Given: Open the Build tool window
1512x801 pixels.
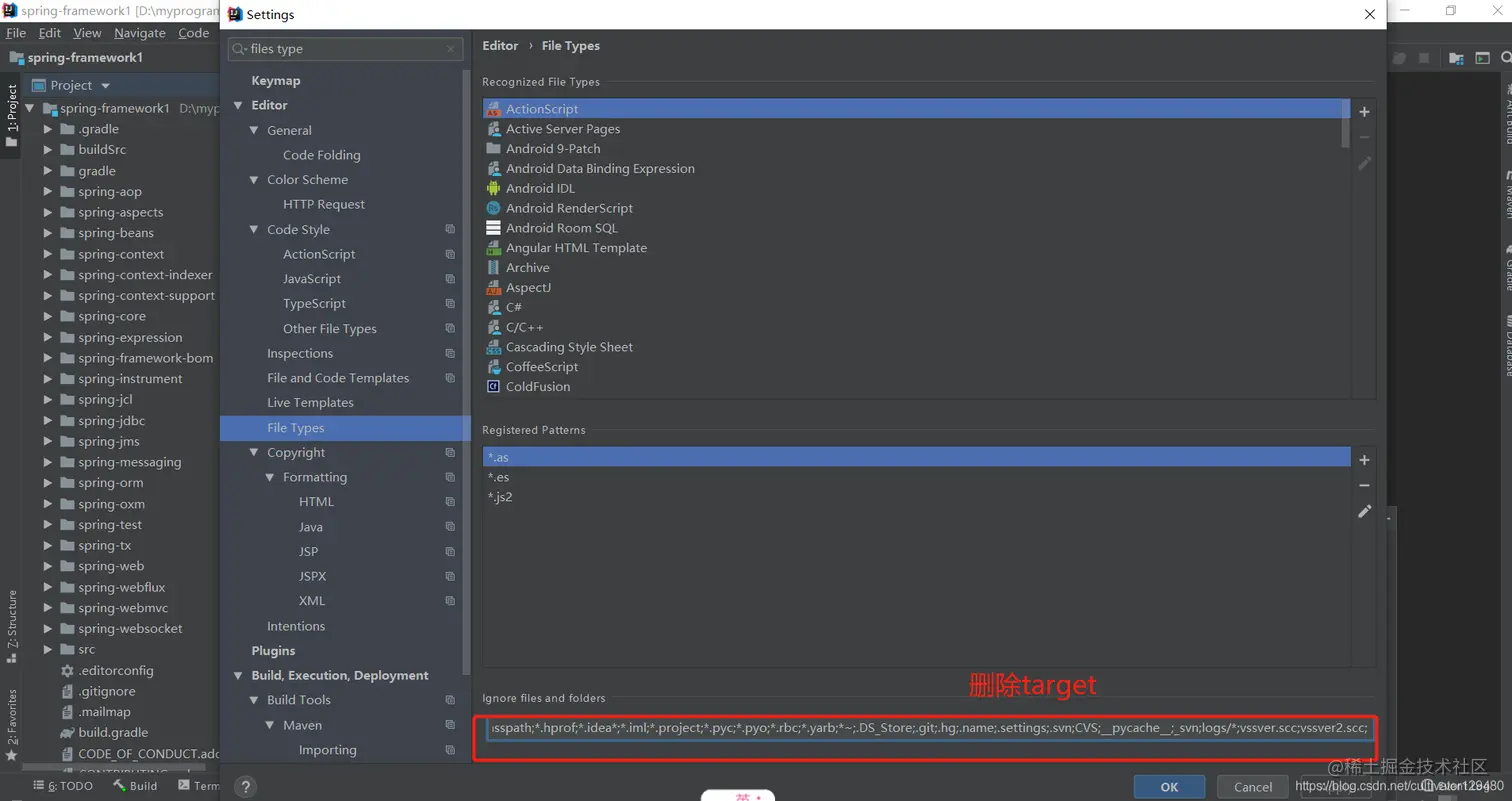Looking at the screenshot, I should [x=135, y=786].
